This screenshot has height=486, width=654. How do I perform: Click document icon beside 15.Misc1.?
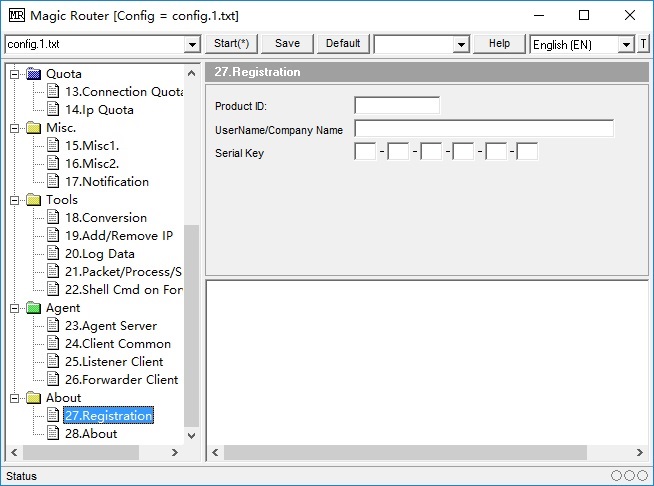[x=53, y=145]
